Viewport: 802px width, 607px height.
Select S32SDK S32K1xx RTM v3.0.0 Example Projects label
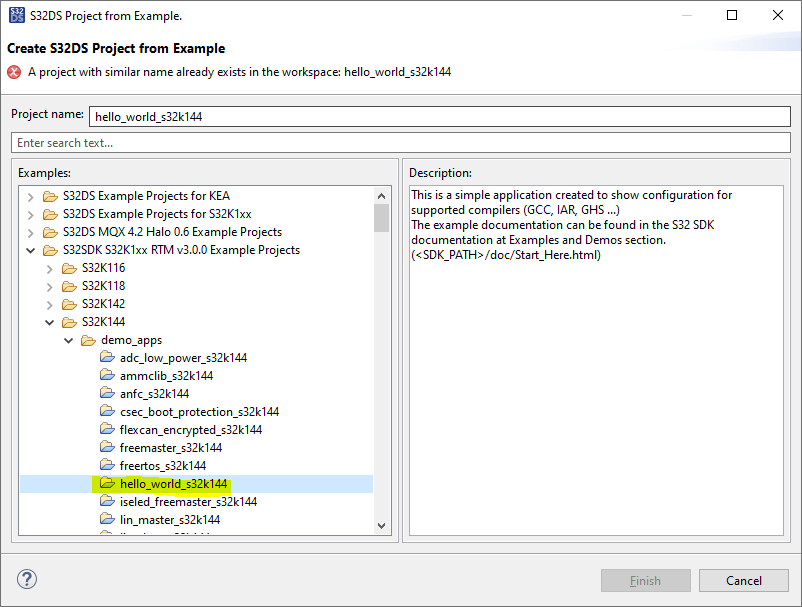(182, 250)
